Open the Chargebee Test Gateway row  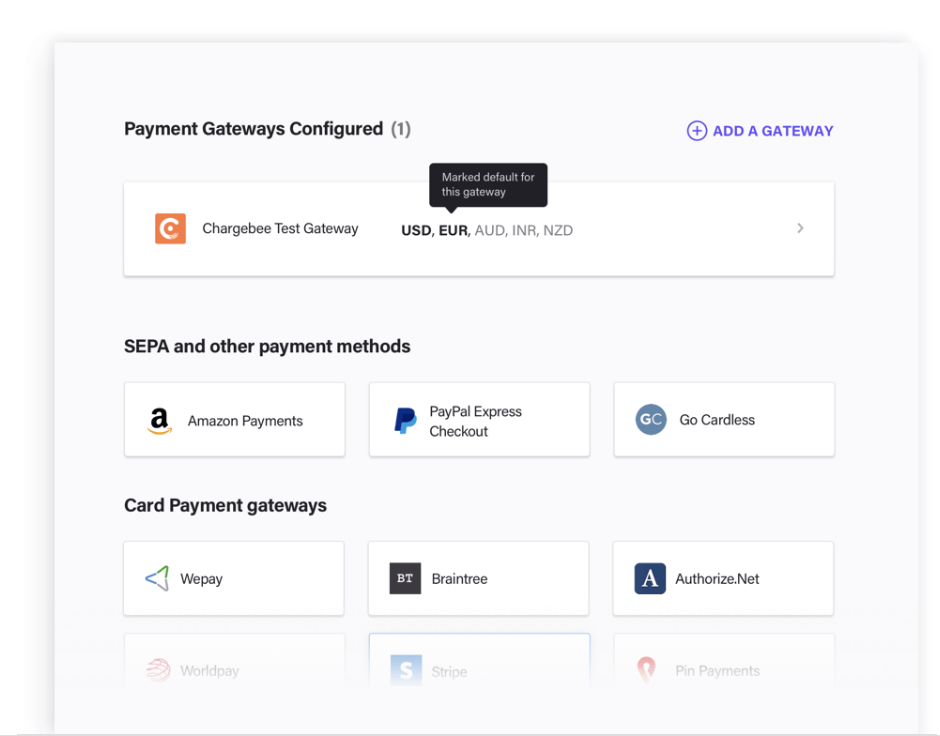pyautogui.click(x=479, y=229)
